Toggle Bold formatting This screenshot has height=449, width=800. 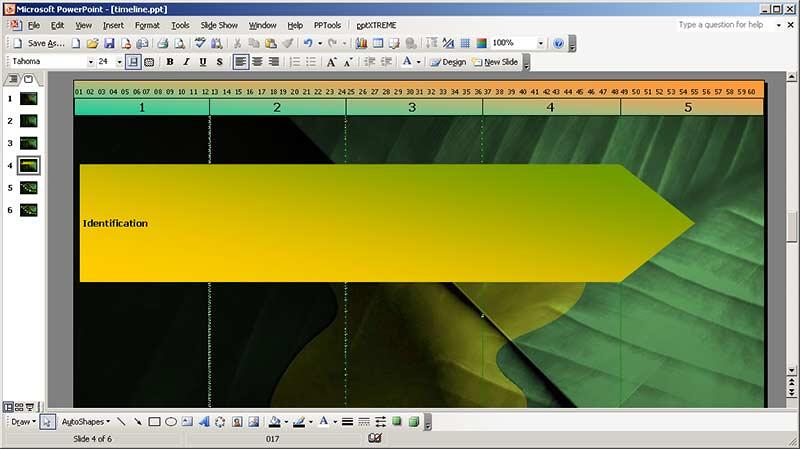coord(169,62)
